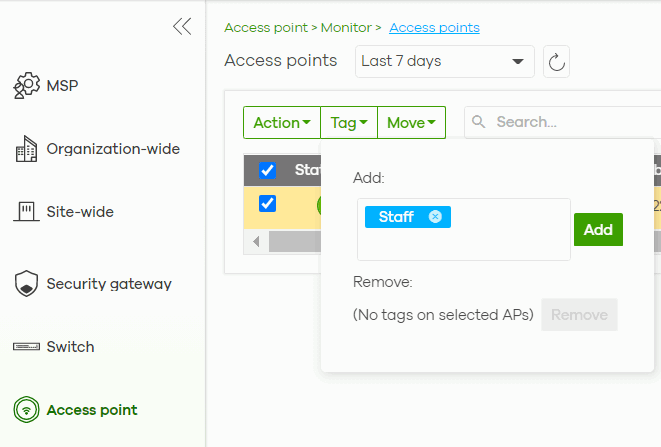The height and width of the screenshot is (447, 661).
Task: Click the Site-wide icon
Action: pos(26,212)
